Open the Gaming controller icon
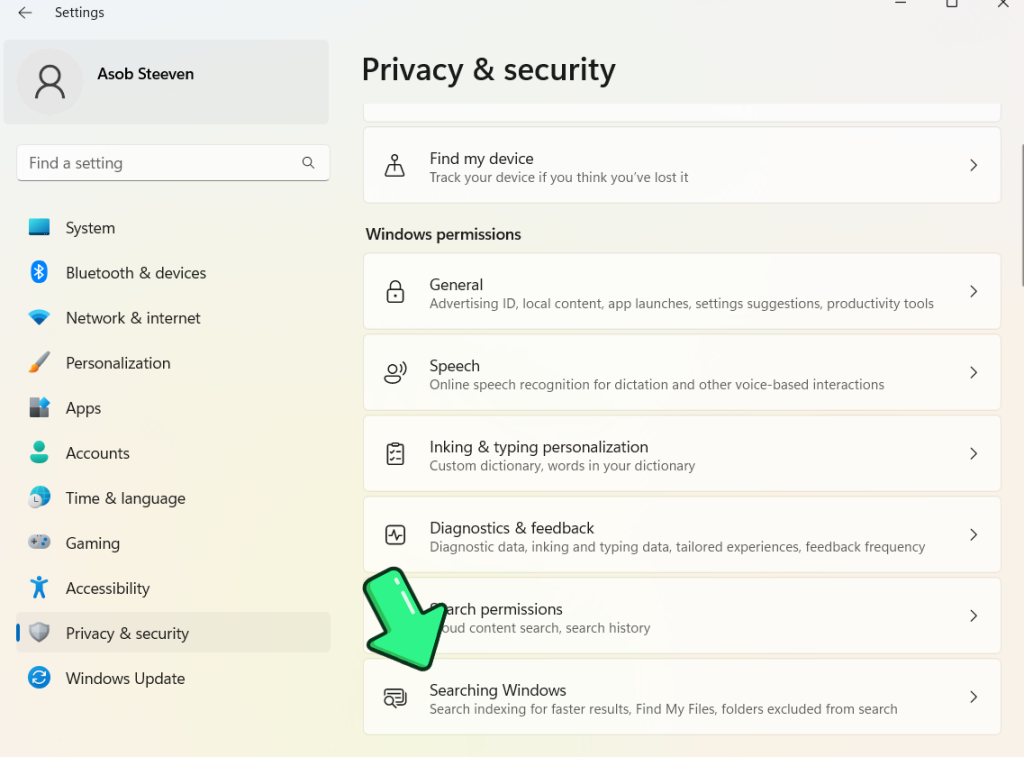 click(39, 542)
